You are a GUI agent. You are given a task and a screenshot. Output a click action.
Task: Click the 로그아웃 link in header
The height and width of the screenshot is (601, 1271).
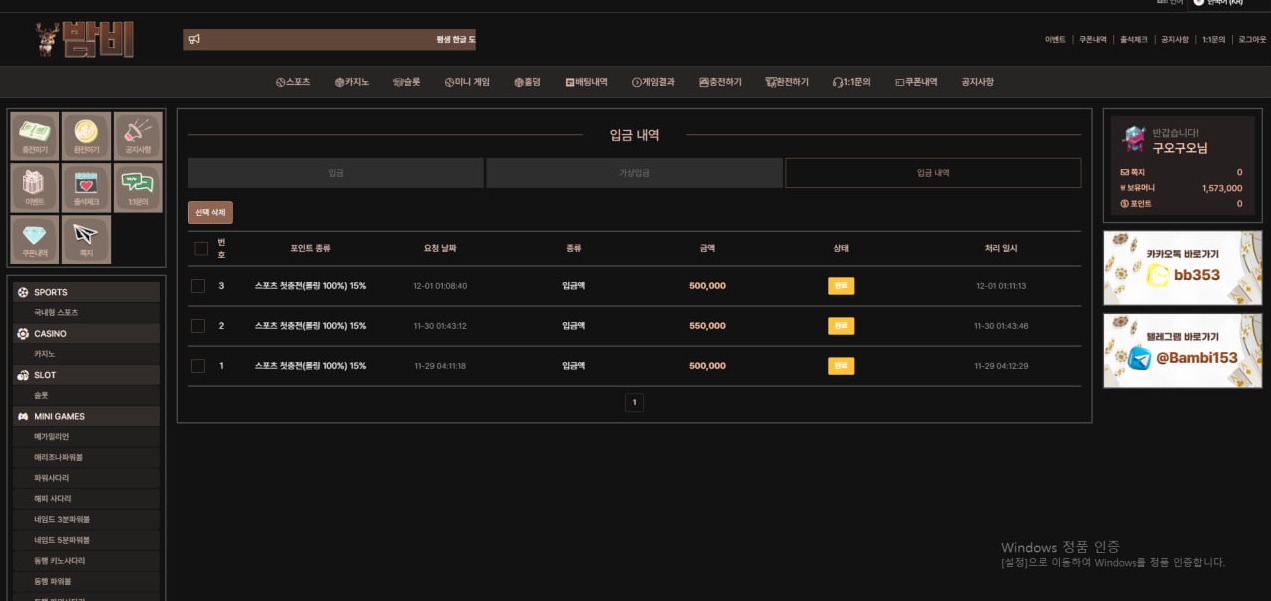click(x=1251, y=40)
